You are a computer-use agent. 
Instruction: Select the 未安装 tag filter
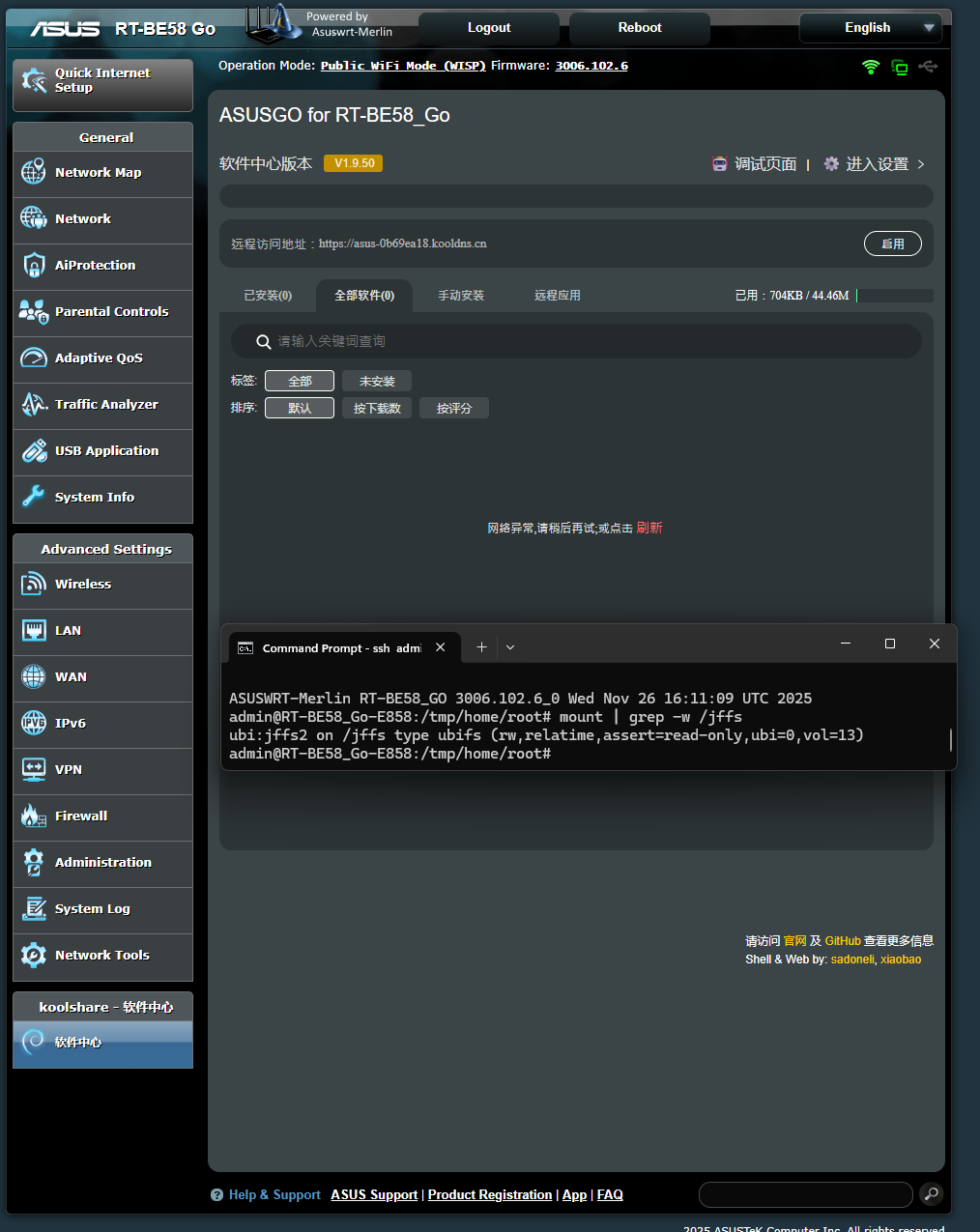click(x=377, y=381)
